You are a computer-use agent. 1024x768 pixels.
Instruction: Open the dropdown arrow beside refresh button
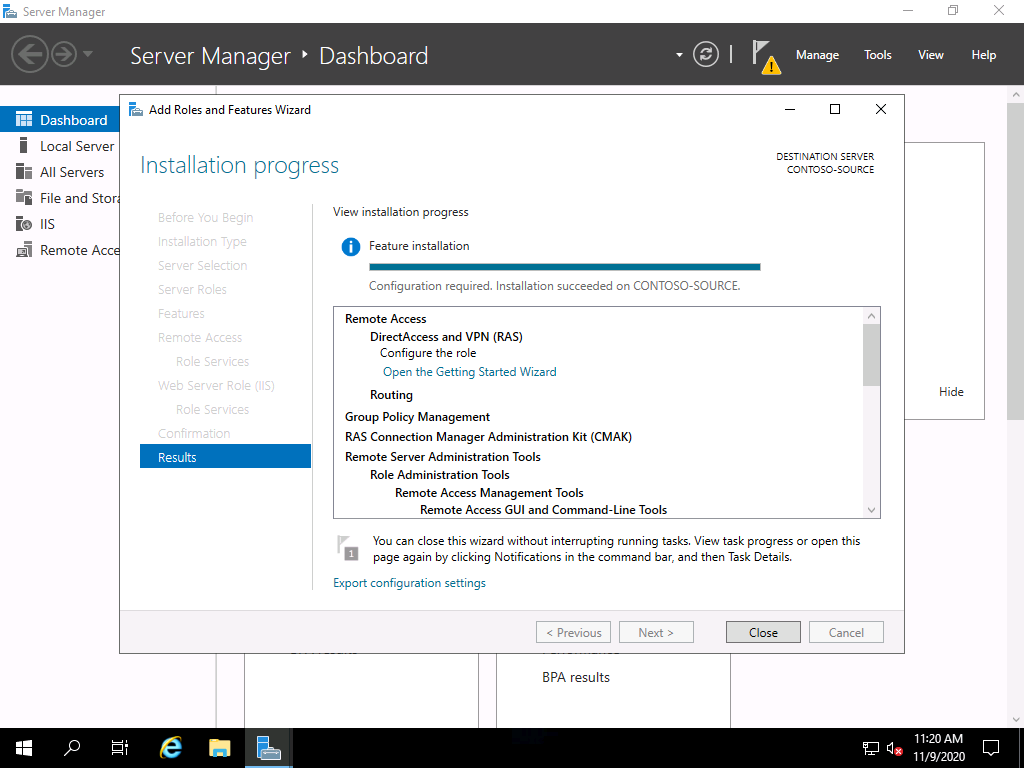click(x=679, y=55)
